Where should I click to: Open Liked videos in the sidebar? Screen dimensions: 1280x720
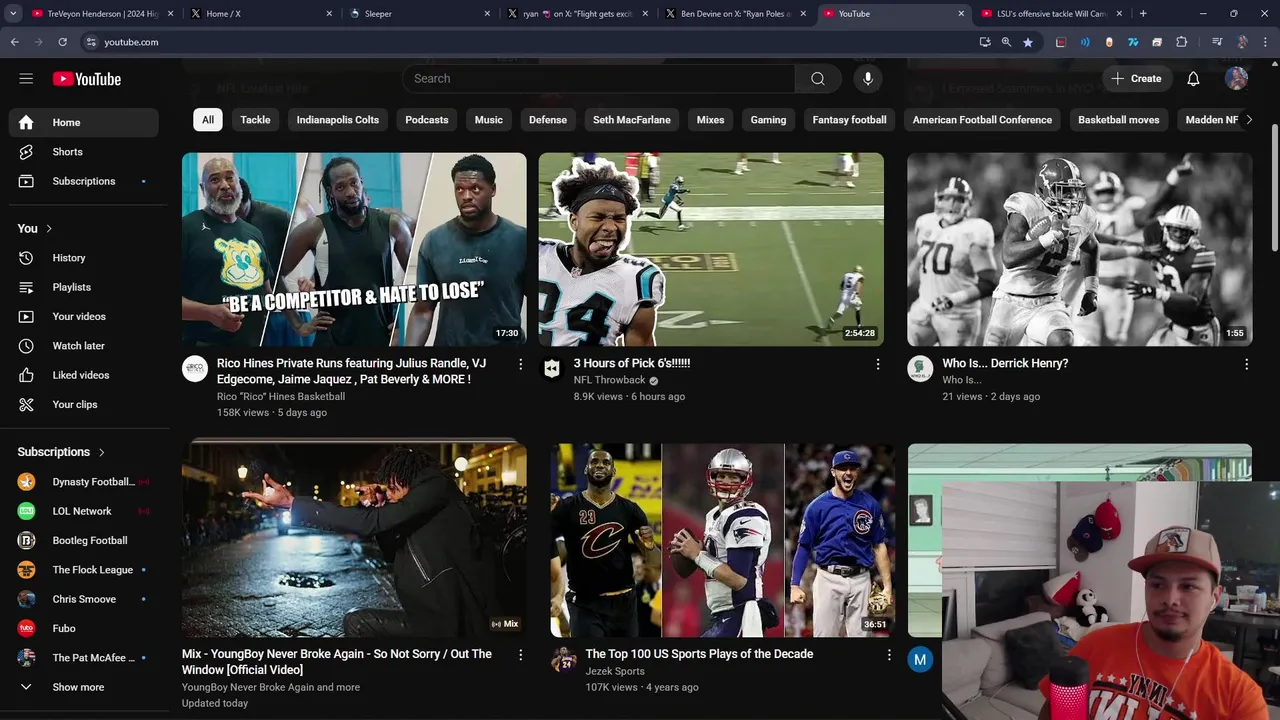[x=84, y=375]
